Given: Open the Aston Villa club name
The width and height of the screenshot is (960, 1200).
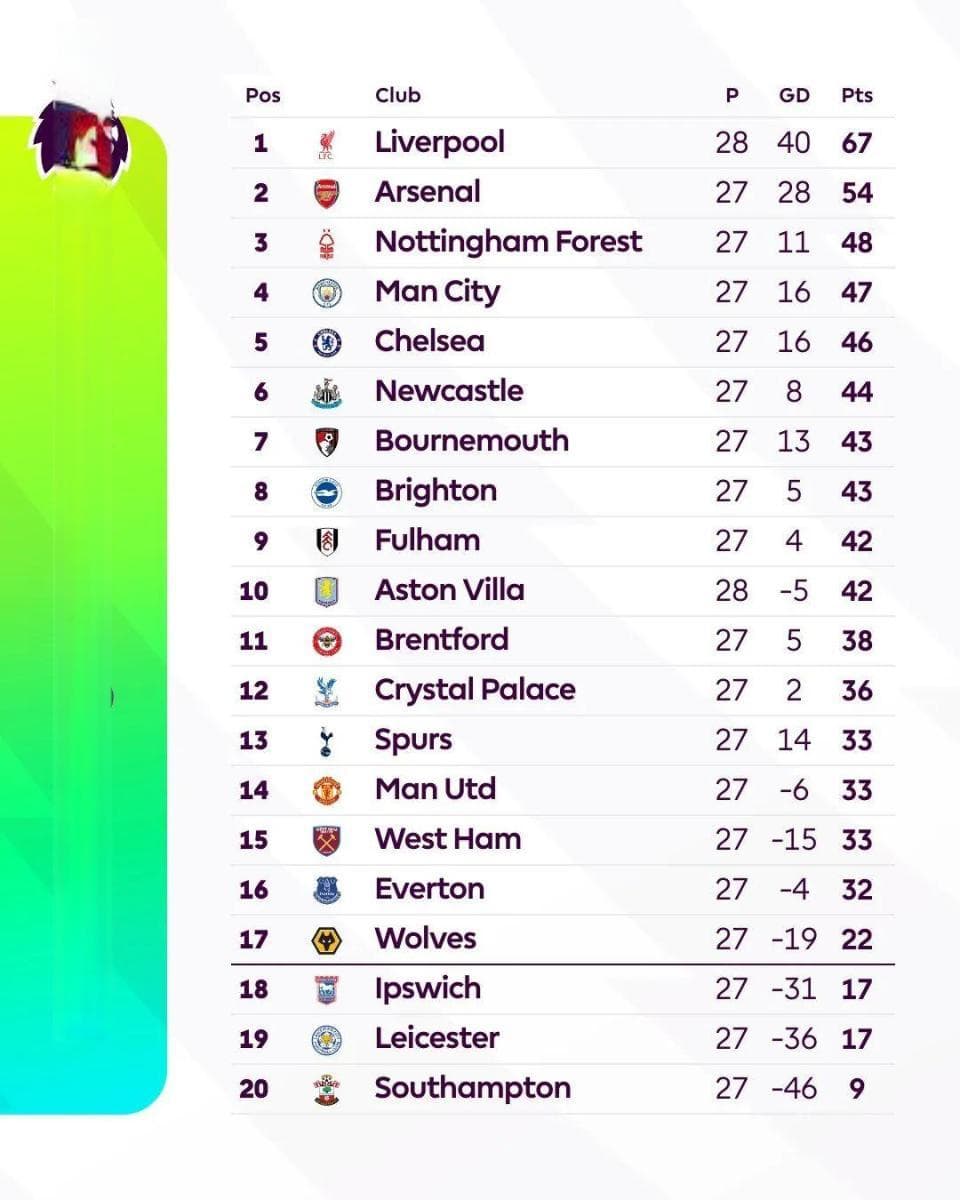Looking at the screenshot, I should pyautogui.click(x=449, y=590).
